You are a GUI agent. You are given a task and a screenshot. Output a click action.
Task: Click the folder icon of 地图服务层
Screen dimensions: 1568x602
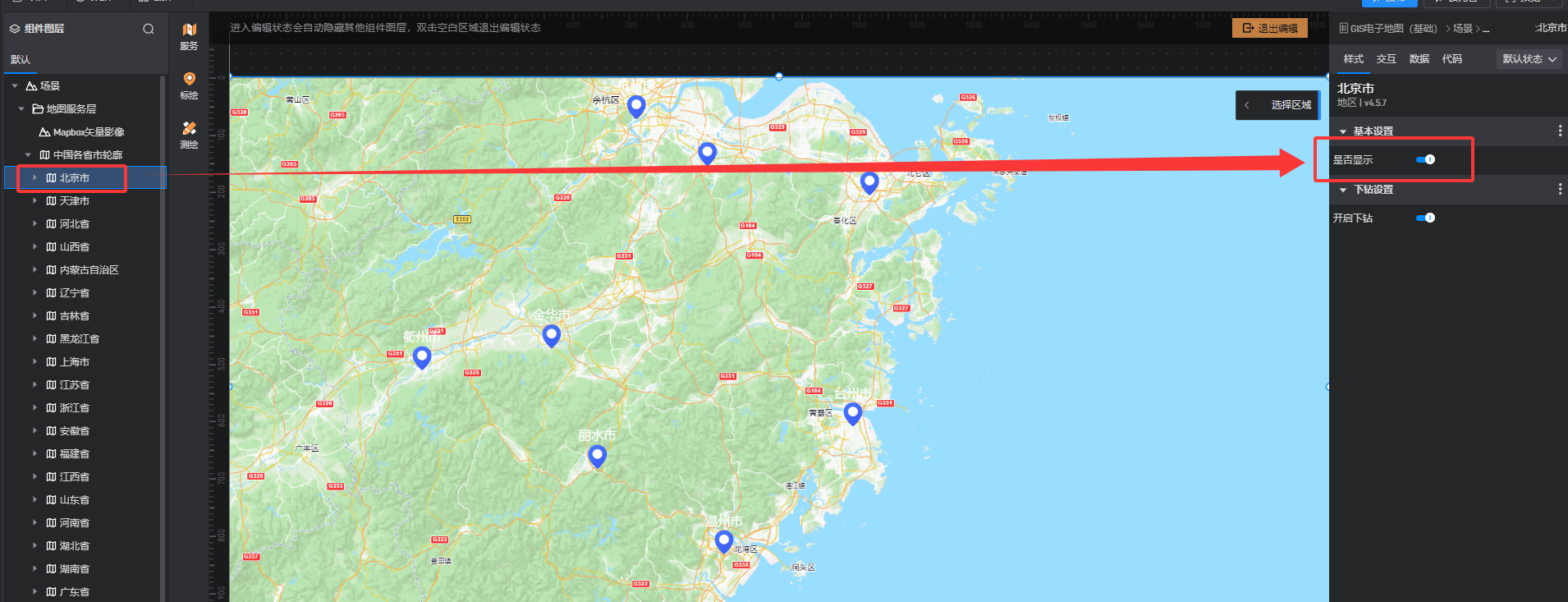[x=38, y=109]
